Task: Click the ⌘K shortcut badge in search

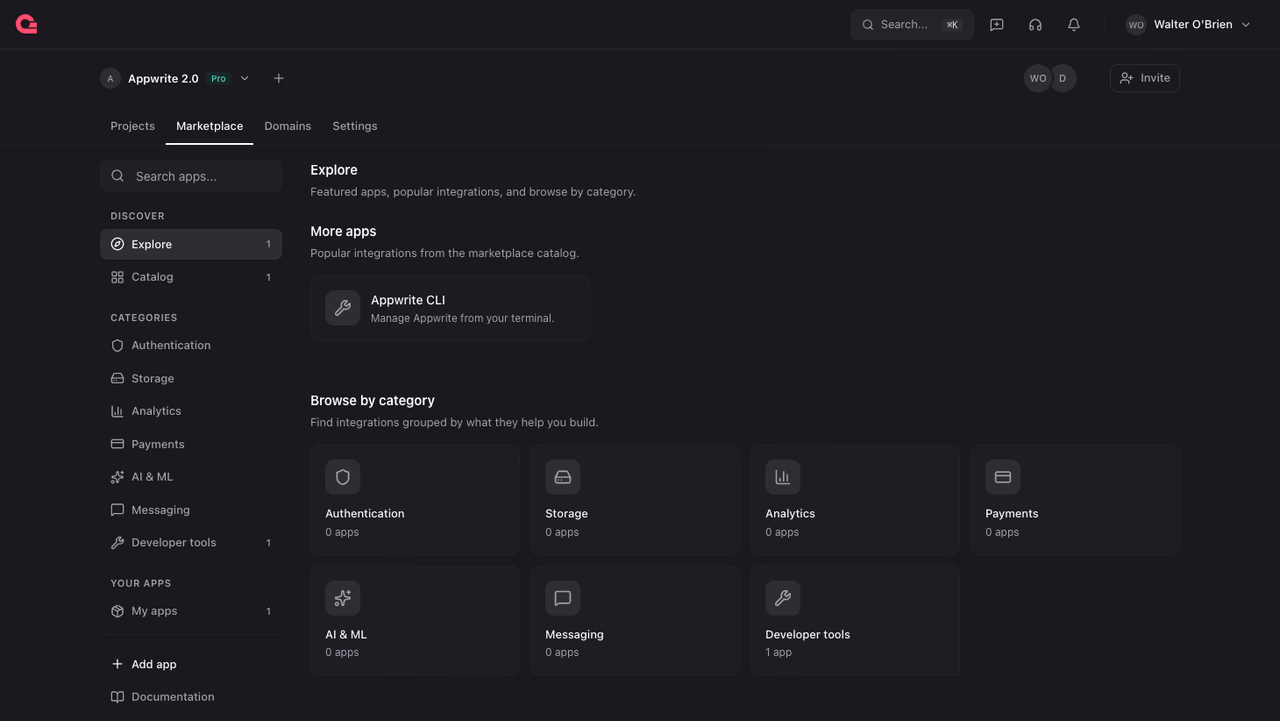Action: [952, 25]
